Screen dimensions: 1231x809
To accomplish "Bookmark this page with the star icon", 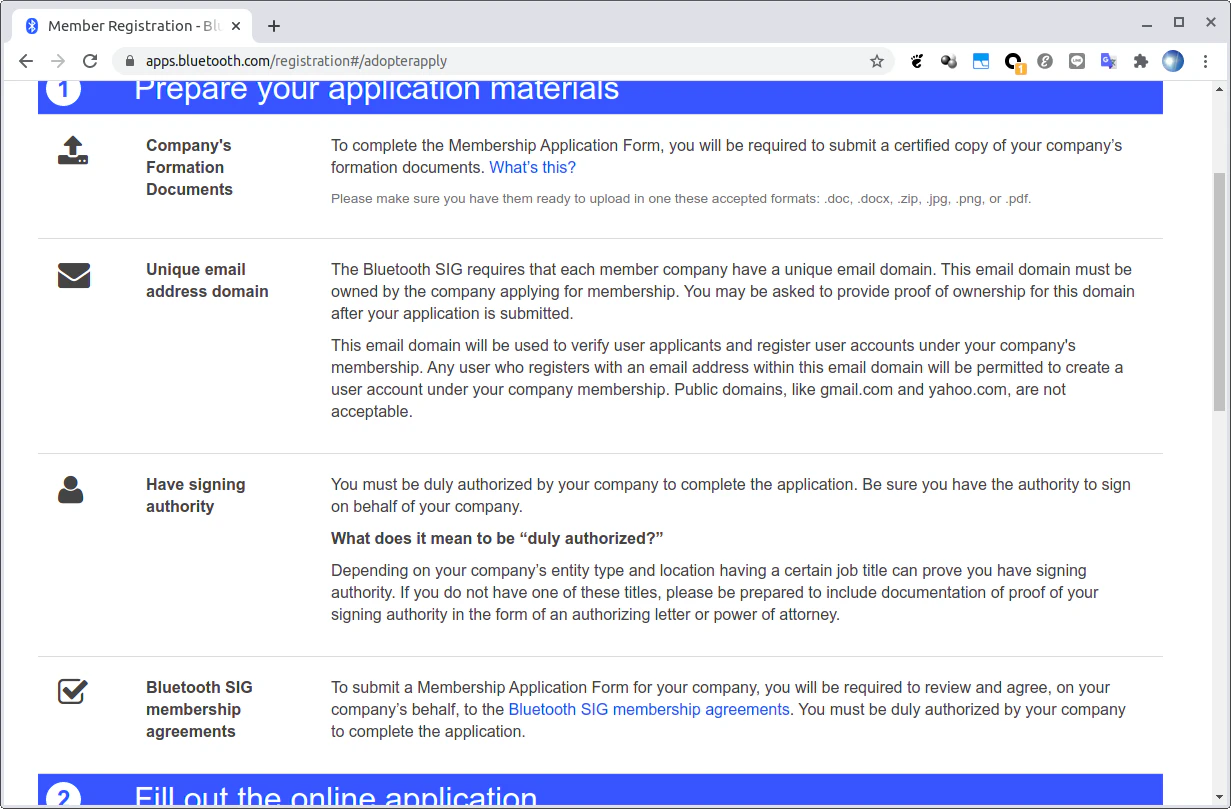I will click(x=877, y=61).
